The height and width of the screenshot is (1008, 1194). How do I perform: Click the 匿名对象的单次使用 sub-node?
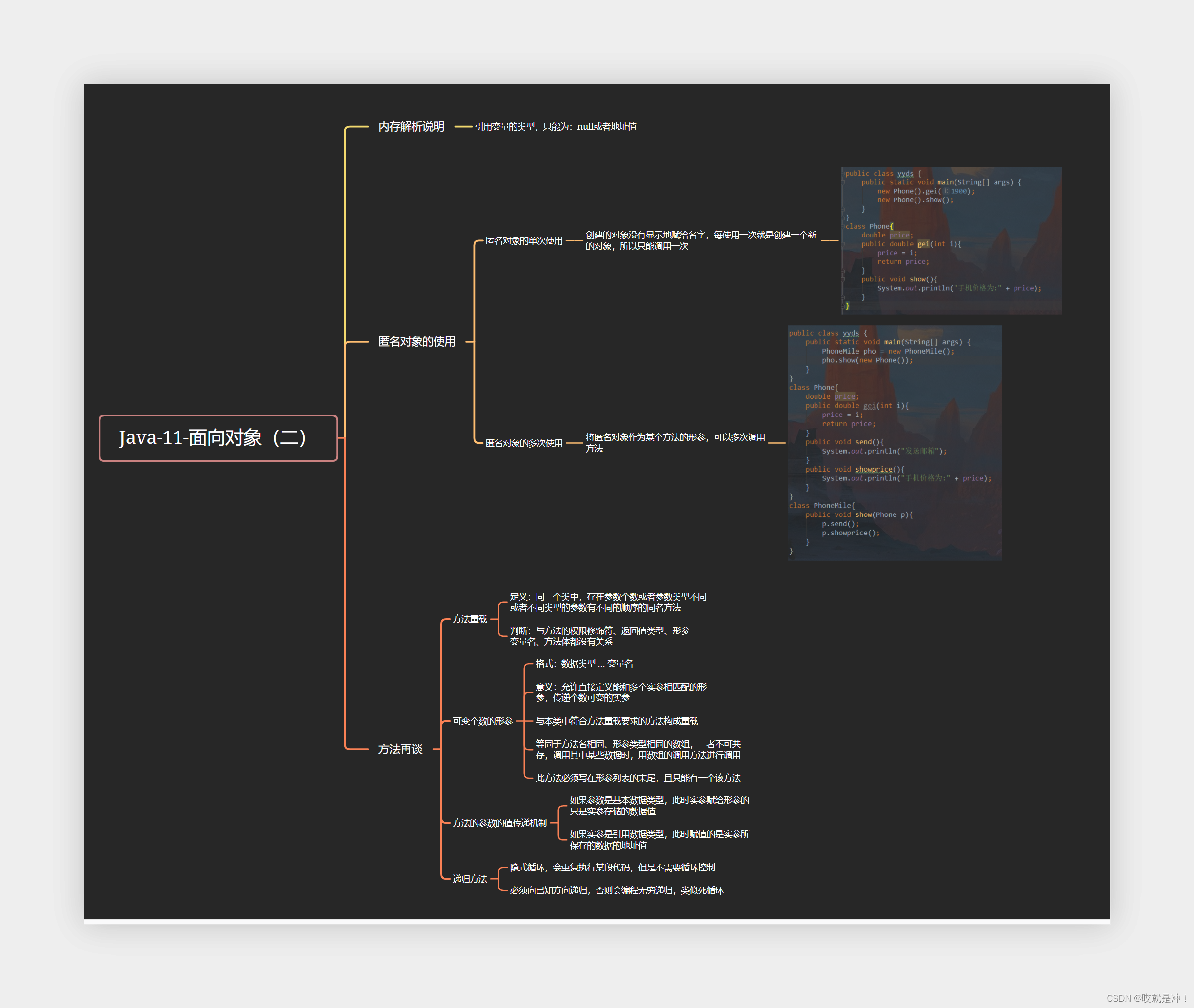tap(523, 240)
